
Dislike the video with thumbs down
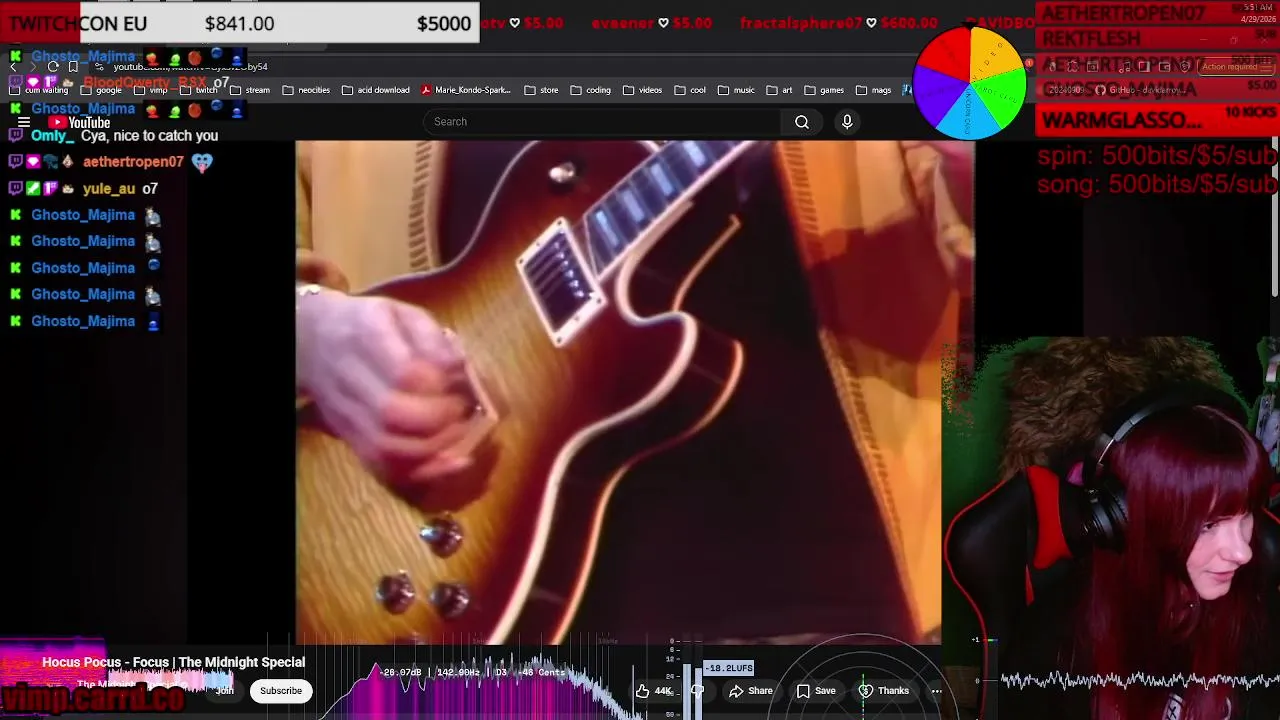pos(698,691)
